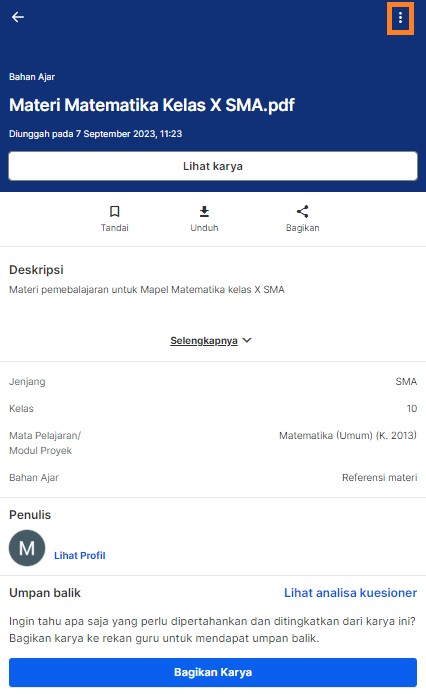This screenshot has height=694, width=426.
Task: Go back using the left arrow
Action: (18, 17)
